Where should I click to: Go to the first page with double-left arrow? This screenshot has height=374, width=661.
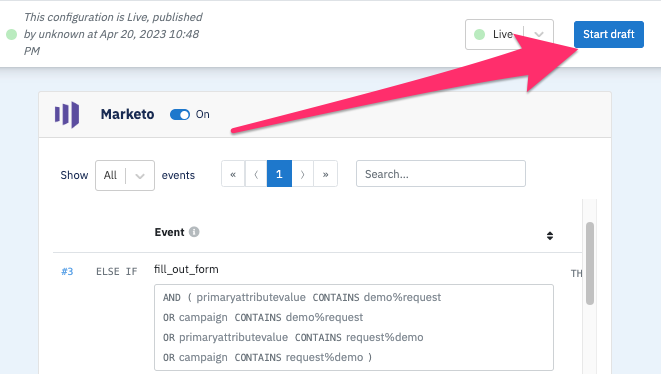233,174
